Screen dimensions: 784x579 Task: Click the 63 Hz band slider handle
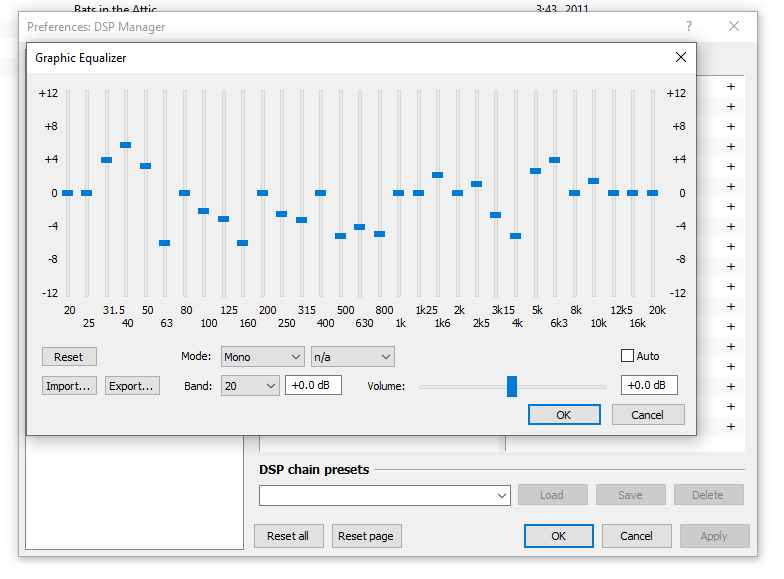(165, 243)
